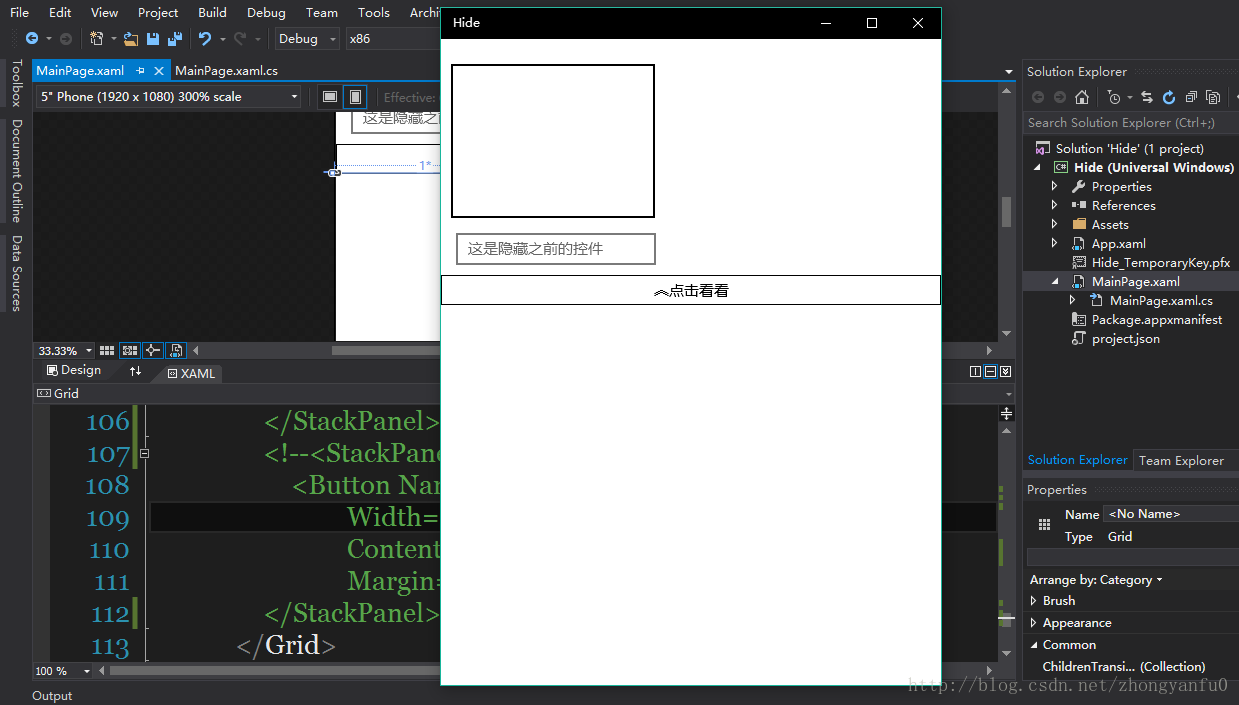Click Solution Explorer Home icon

coord(1082,97)
